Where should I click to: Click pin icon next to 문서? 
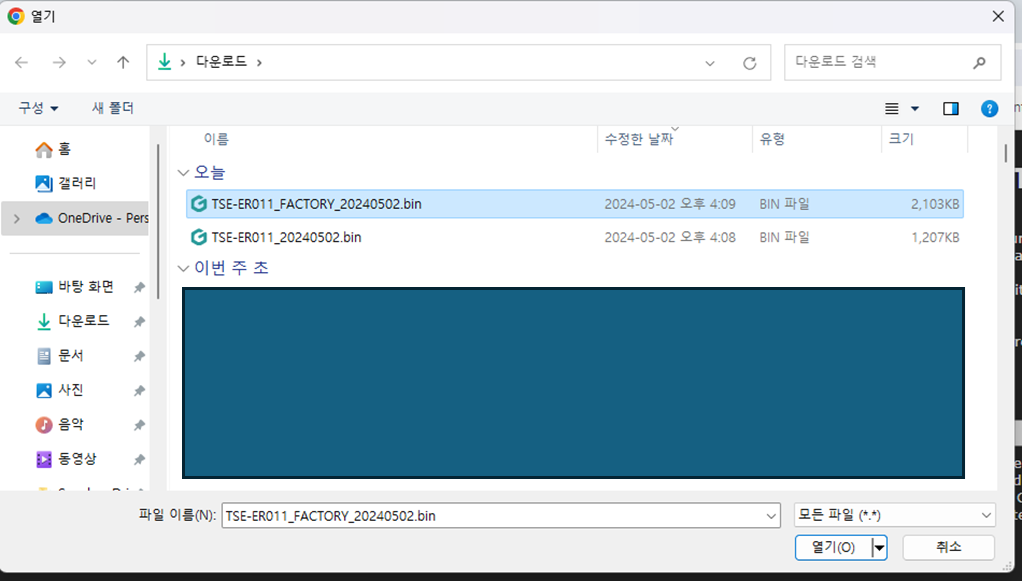click(x=139, y=357)
